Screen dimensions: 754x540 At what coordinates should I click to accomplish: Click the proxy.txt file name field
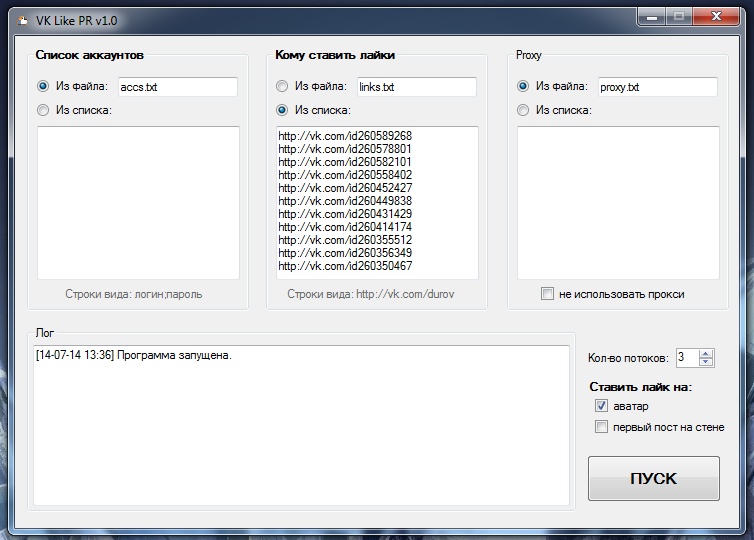(658, 87)
